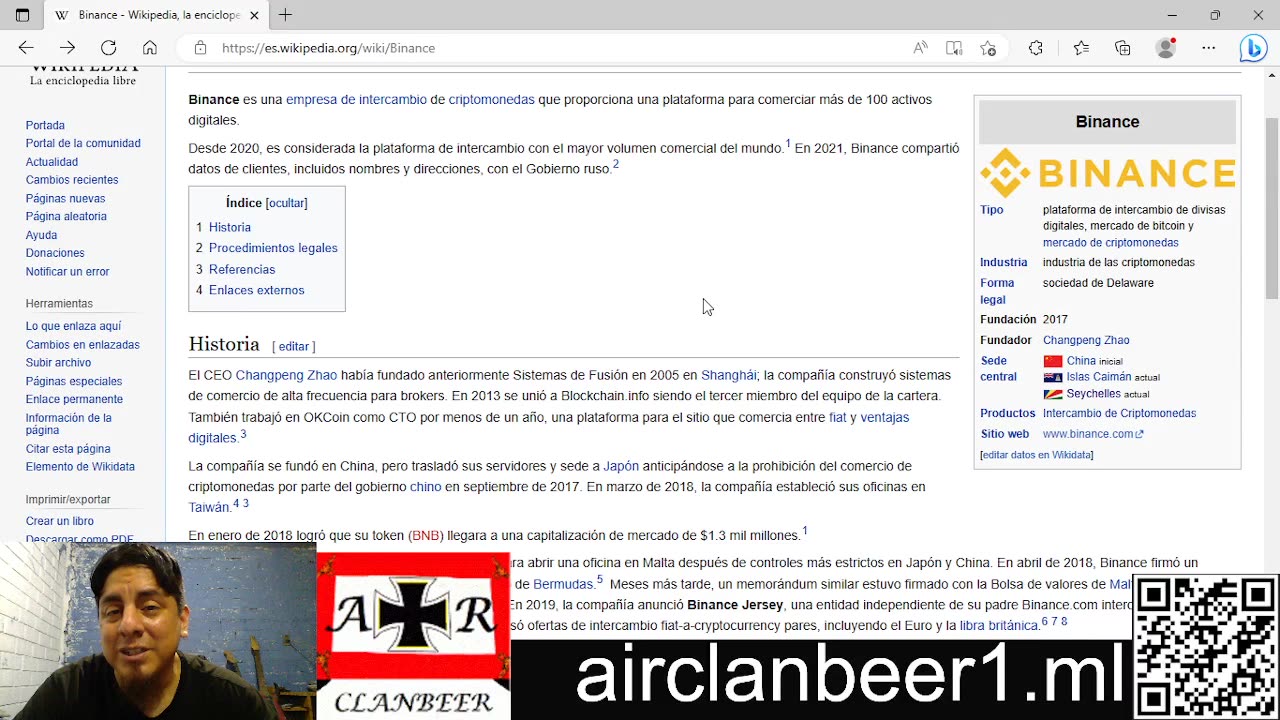Open the Favorites list icon
The image size is (1280, 720).
(x=1081, y=48)
